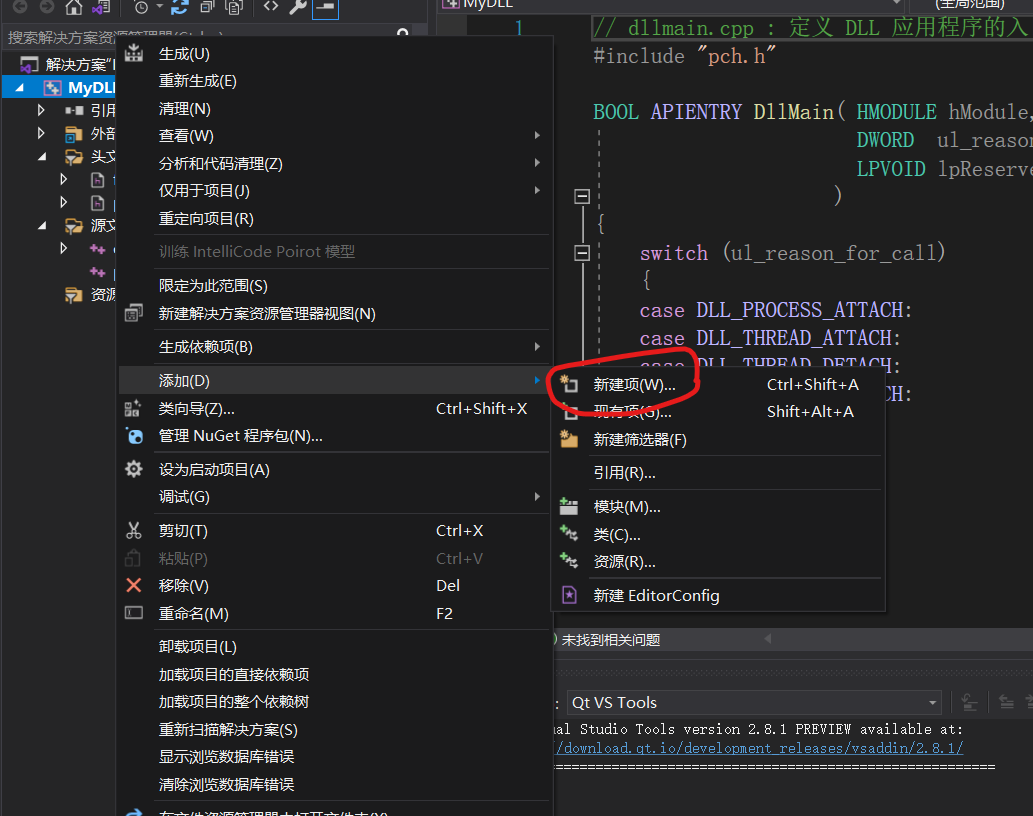The height and width of the screenshot is (816, 1033).
Task: Click the 未找到相关问题 status indicator
Action: (610, 640)
